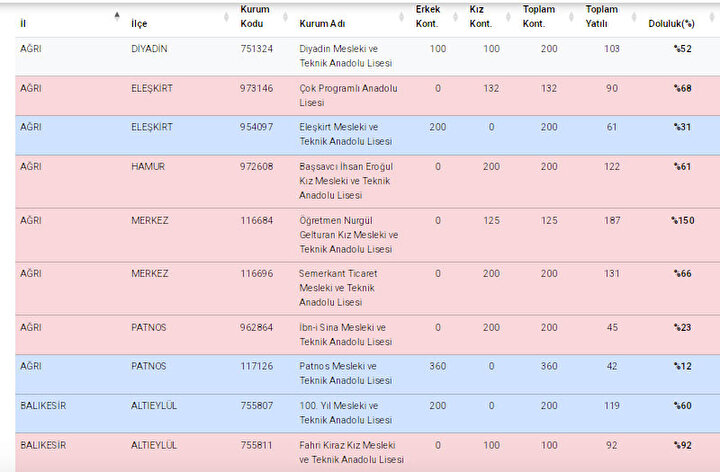Screen dimensions: 720x472
Task: Select institution code 972608
Action: (257, 166)
